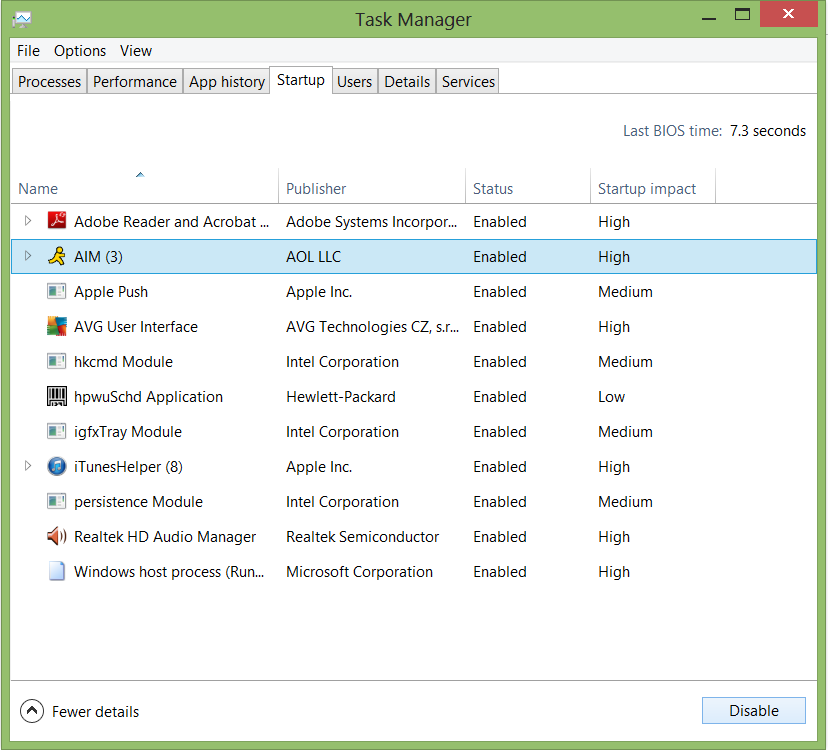This screenshot has width=828, height=750.
Task: Select the igfxTray Module entry
Action: (x=128, y=432)
